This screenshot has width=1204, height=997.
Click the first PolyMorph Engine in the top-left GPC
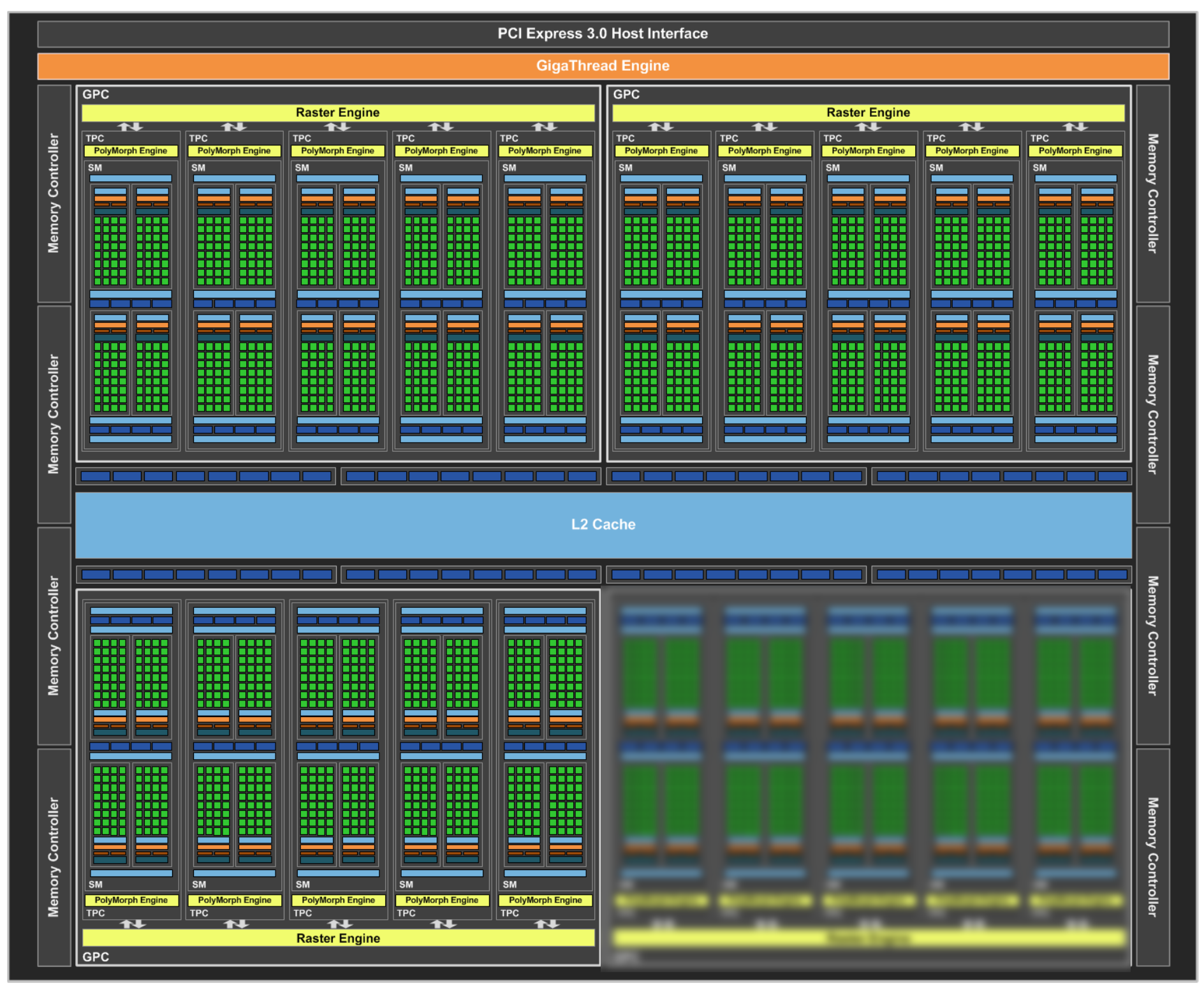[x=131, y=151]
